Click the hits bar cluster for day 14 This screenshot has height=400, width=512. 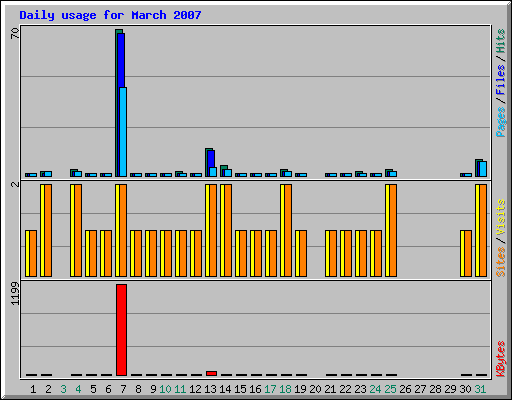pyautogui.click(x=226, y=171)
